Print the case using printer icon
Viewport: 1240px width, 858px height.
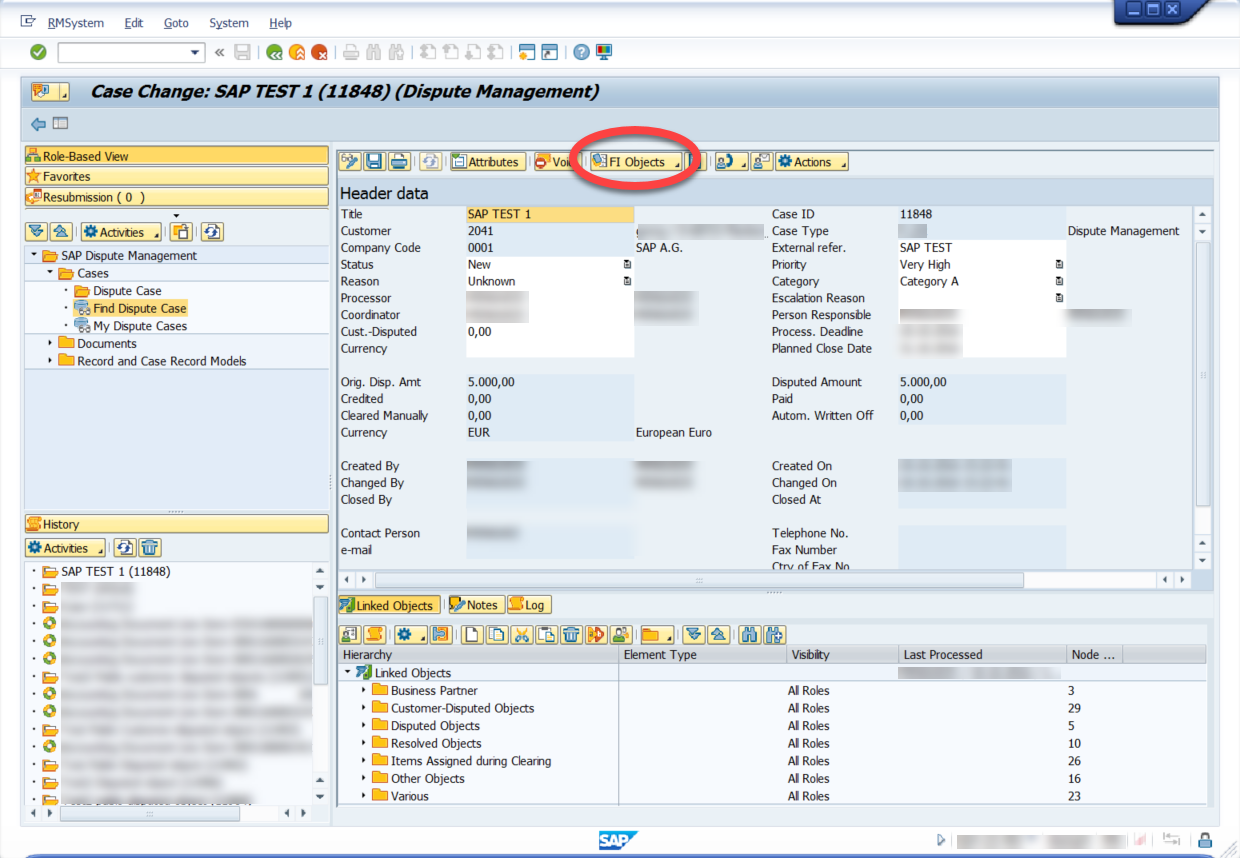pyautogui.click(x=398, y=161)
